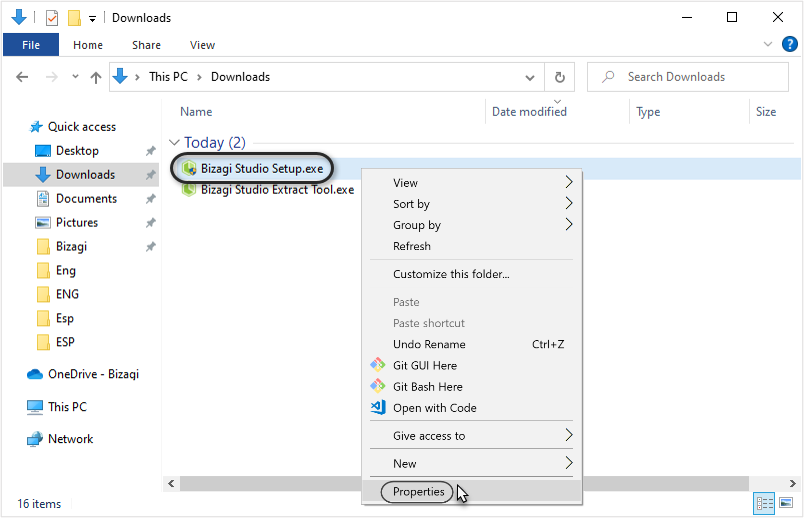804x518 pixels.
Task: Click the Refresh button beside the address bar
Action: point(559,77)
